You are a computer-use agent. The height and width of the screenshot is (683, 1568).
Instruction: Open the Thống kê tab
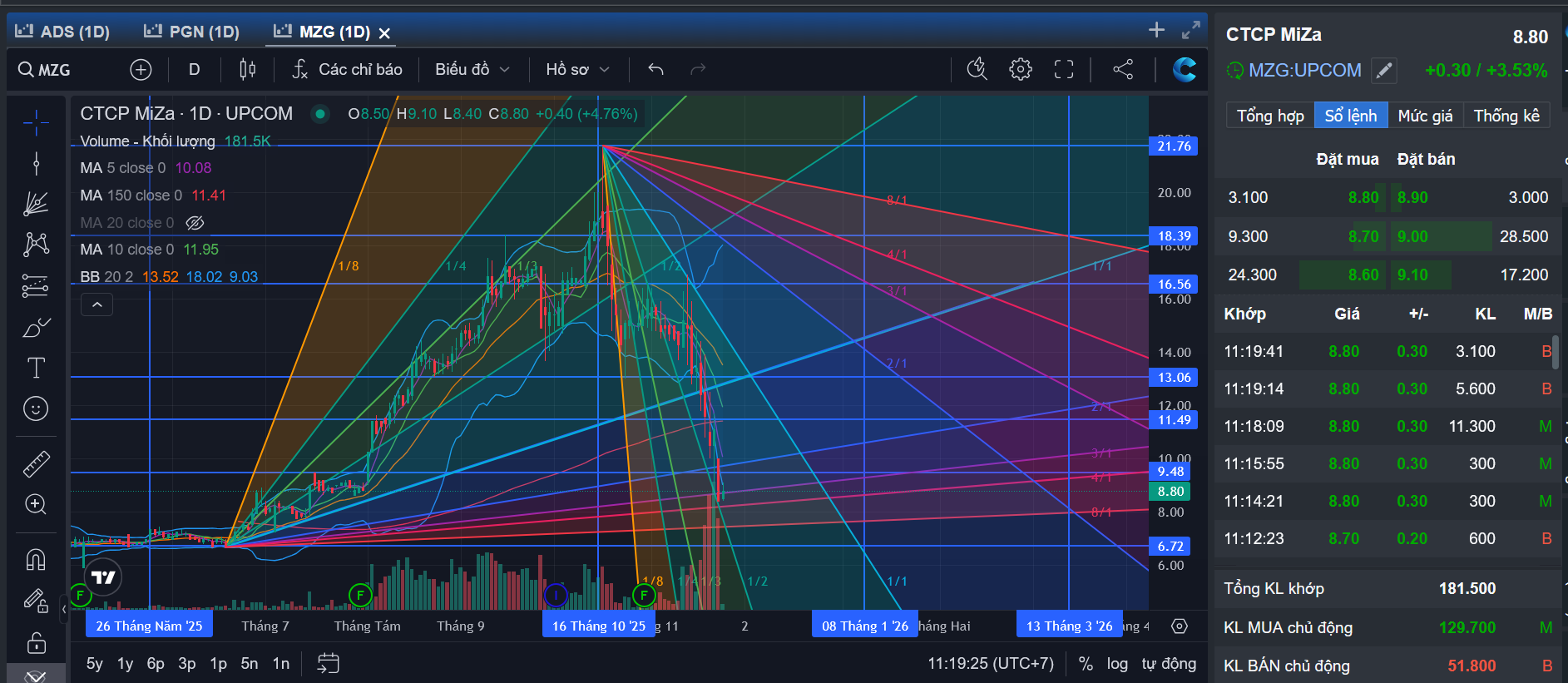1506,116
